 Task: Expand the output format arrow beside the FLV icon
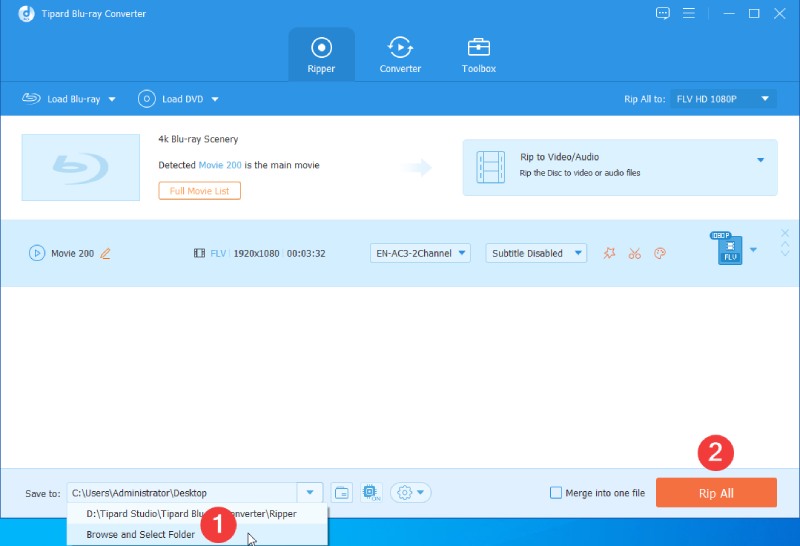tap(753, 250)
